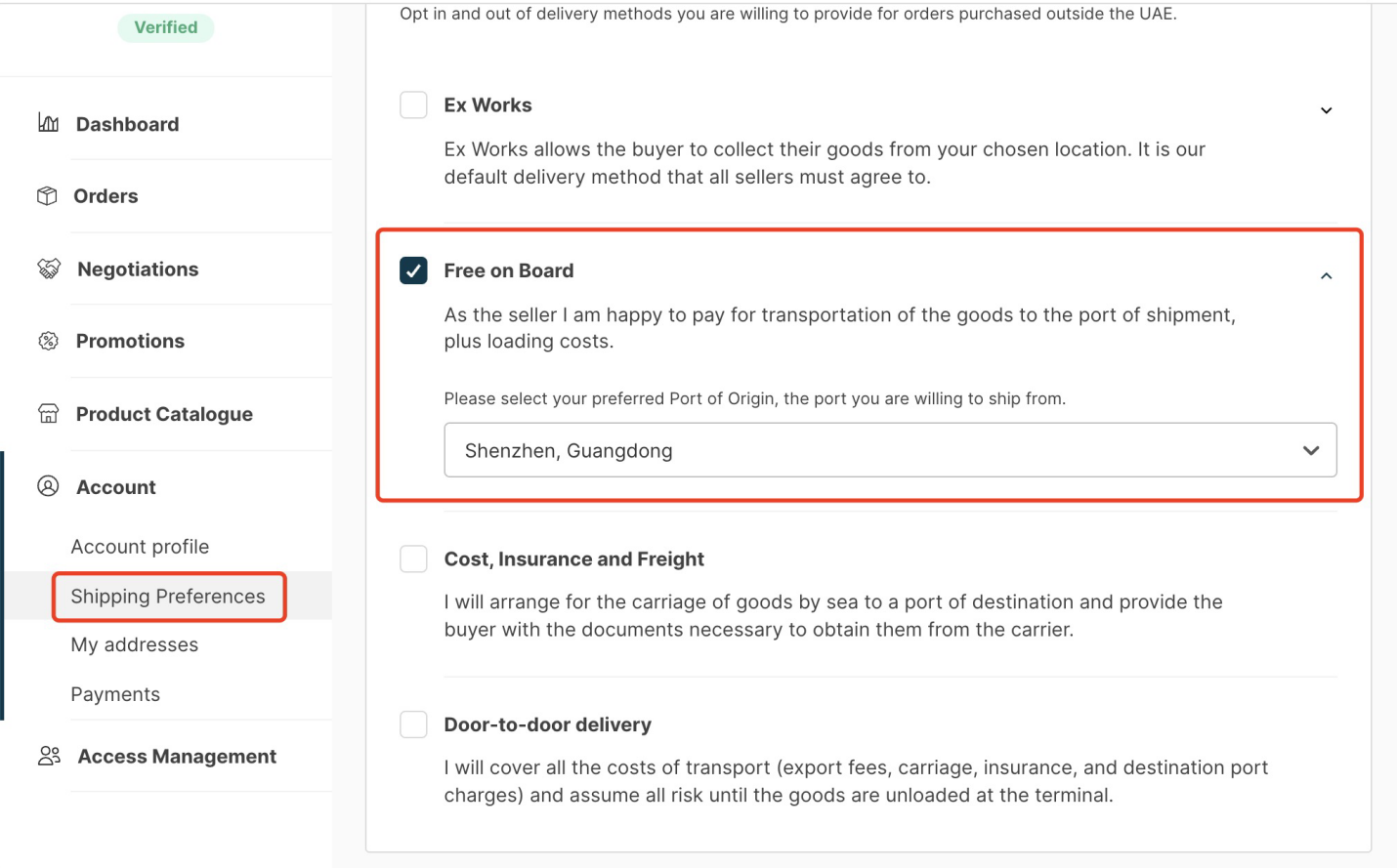Select the Access Management menu label

[177, 756]
